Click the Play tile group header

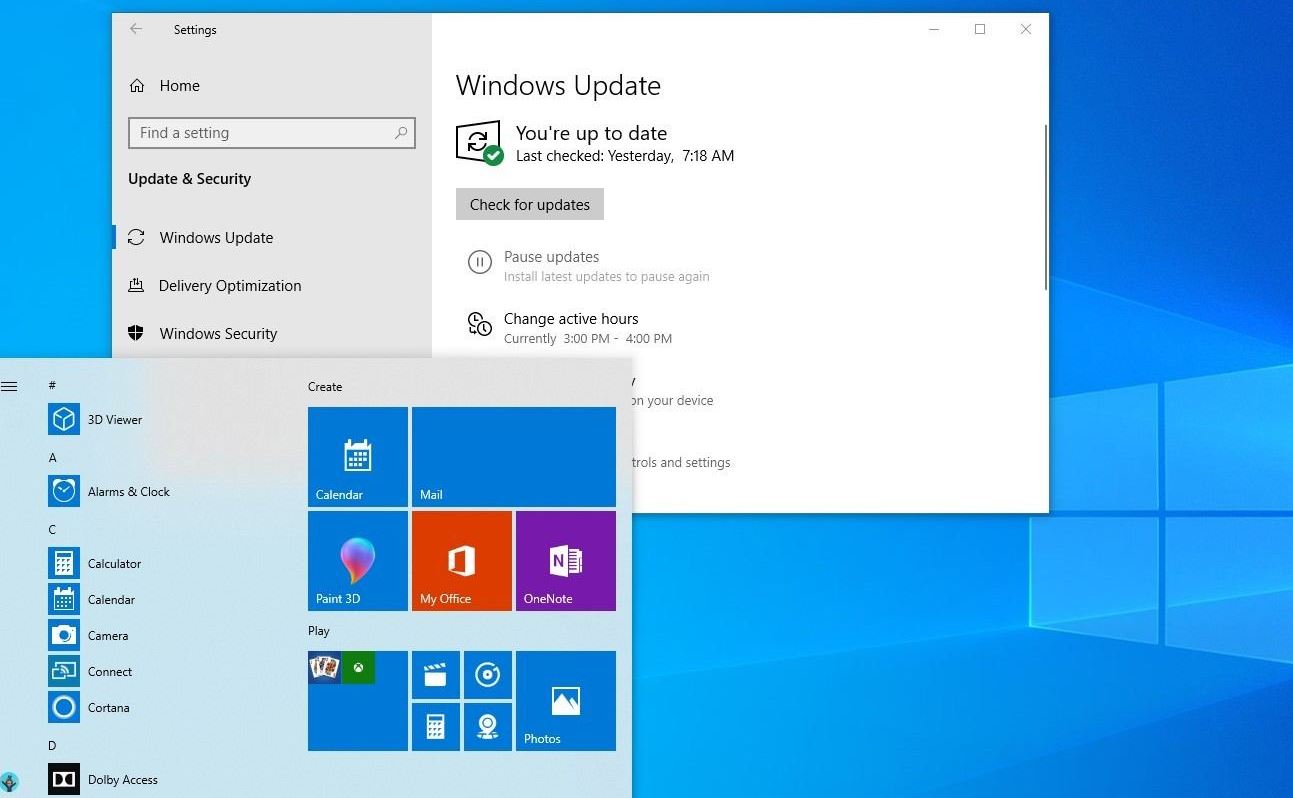pos(319,631)
